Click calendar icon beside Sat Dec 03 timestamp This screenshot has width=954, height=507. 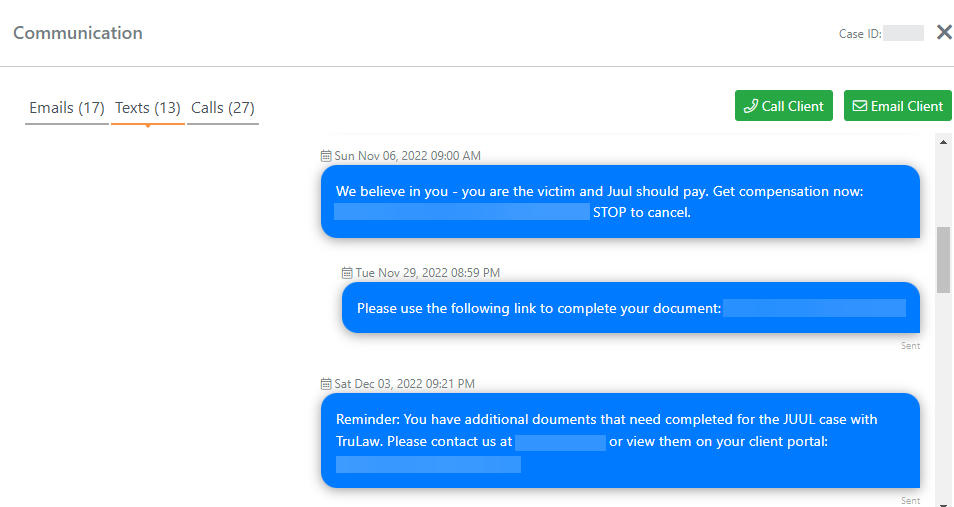tap(326, 383)
